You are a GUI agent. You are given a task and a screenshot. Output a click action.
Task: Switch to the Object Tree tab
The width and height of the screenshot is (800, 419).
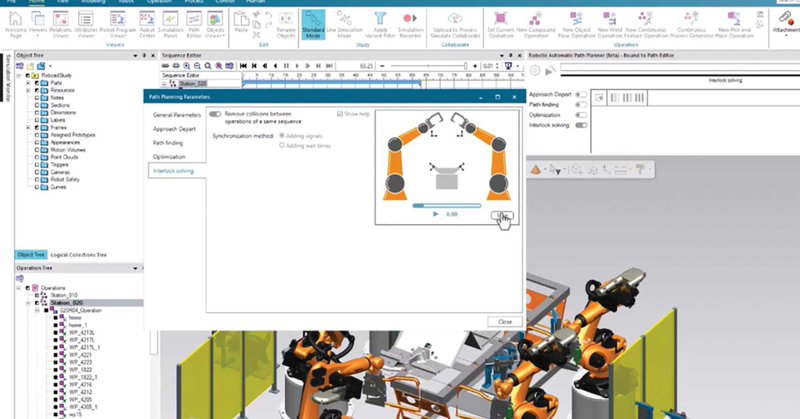pyautogui.click(x=31, y=255)
